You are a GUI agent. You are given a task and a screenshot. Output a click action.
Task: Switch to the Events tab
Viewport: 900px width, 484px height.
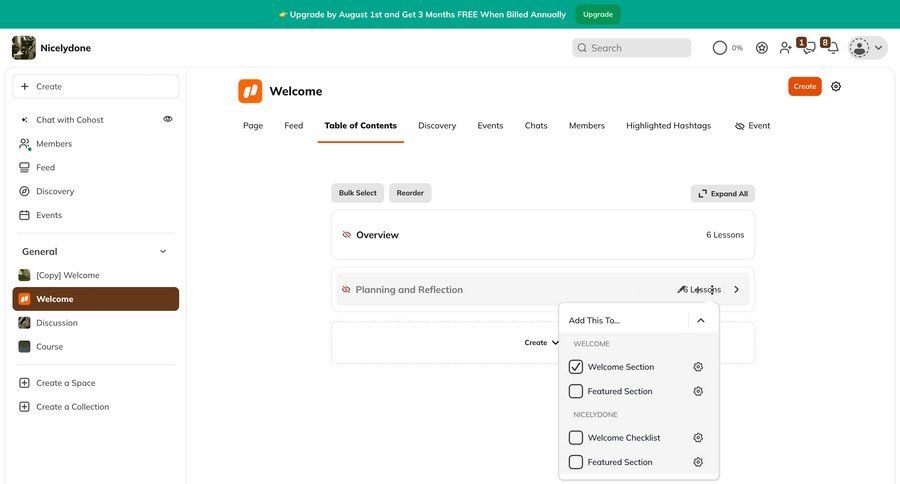coord(490,125)
